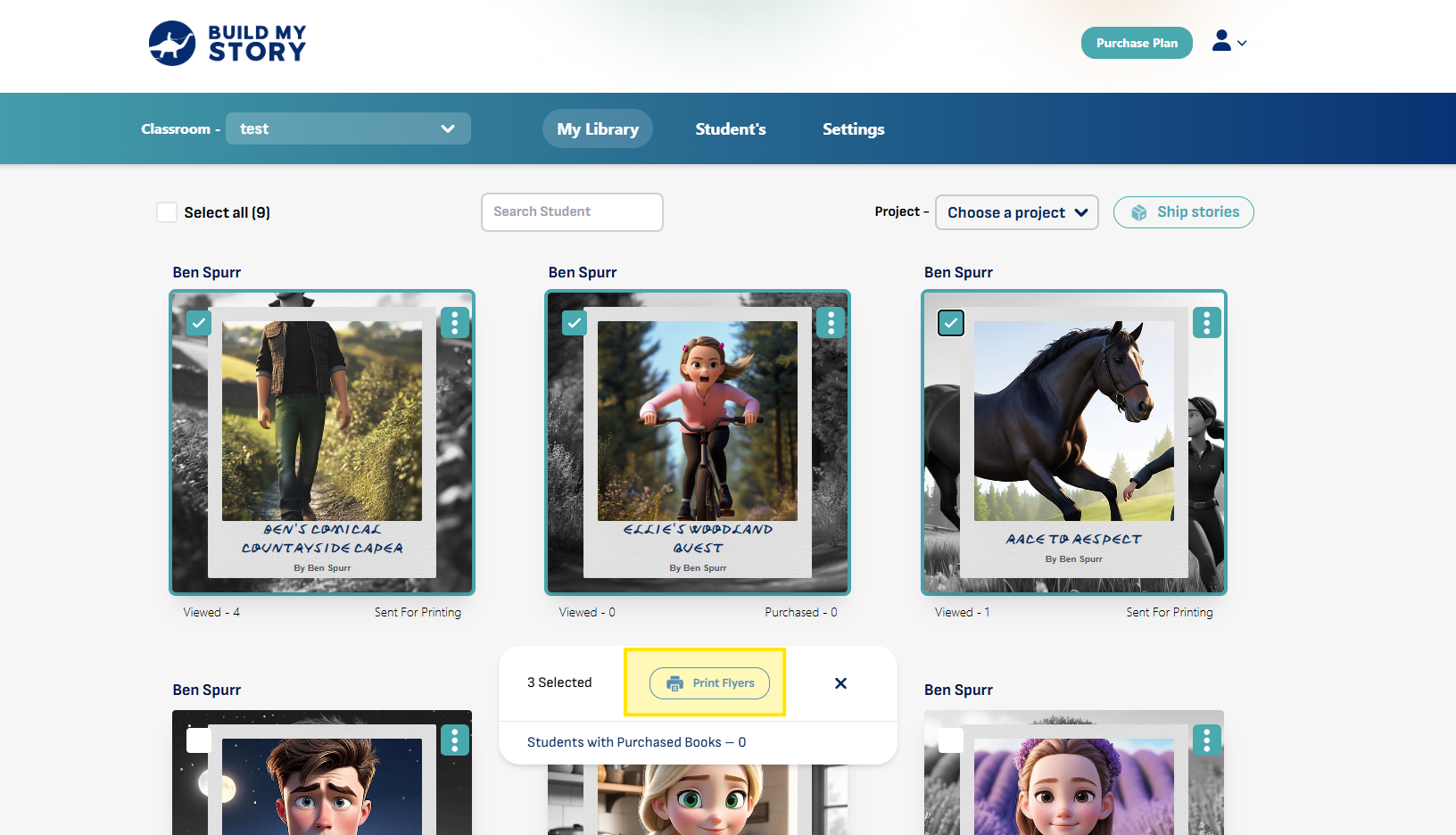Check the night sky boy story checkbox
This screenshot has width=1456, height=835.
click(x=199, y=740)
